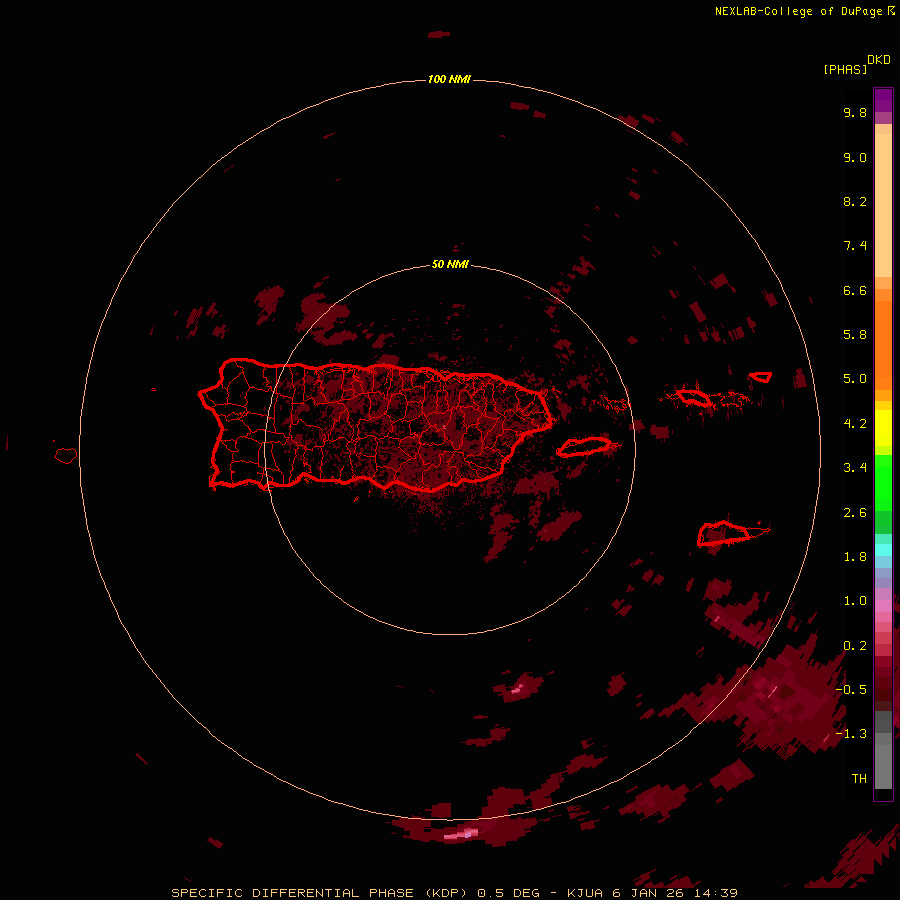Click the DKD label above the scale

879,60
